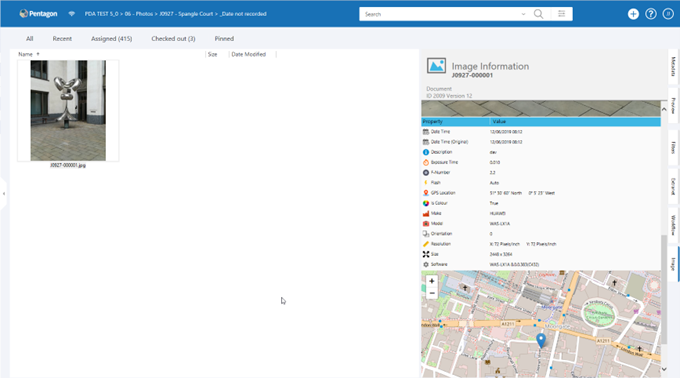The width and height of the screenshot is (680, 378).
Task: Open the Workflow side tab
Action: pos(673,225)
